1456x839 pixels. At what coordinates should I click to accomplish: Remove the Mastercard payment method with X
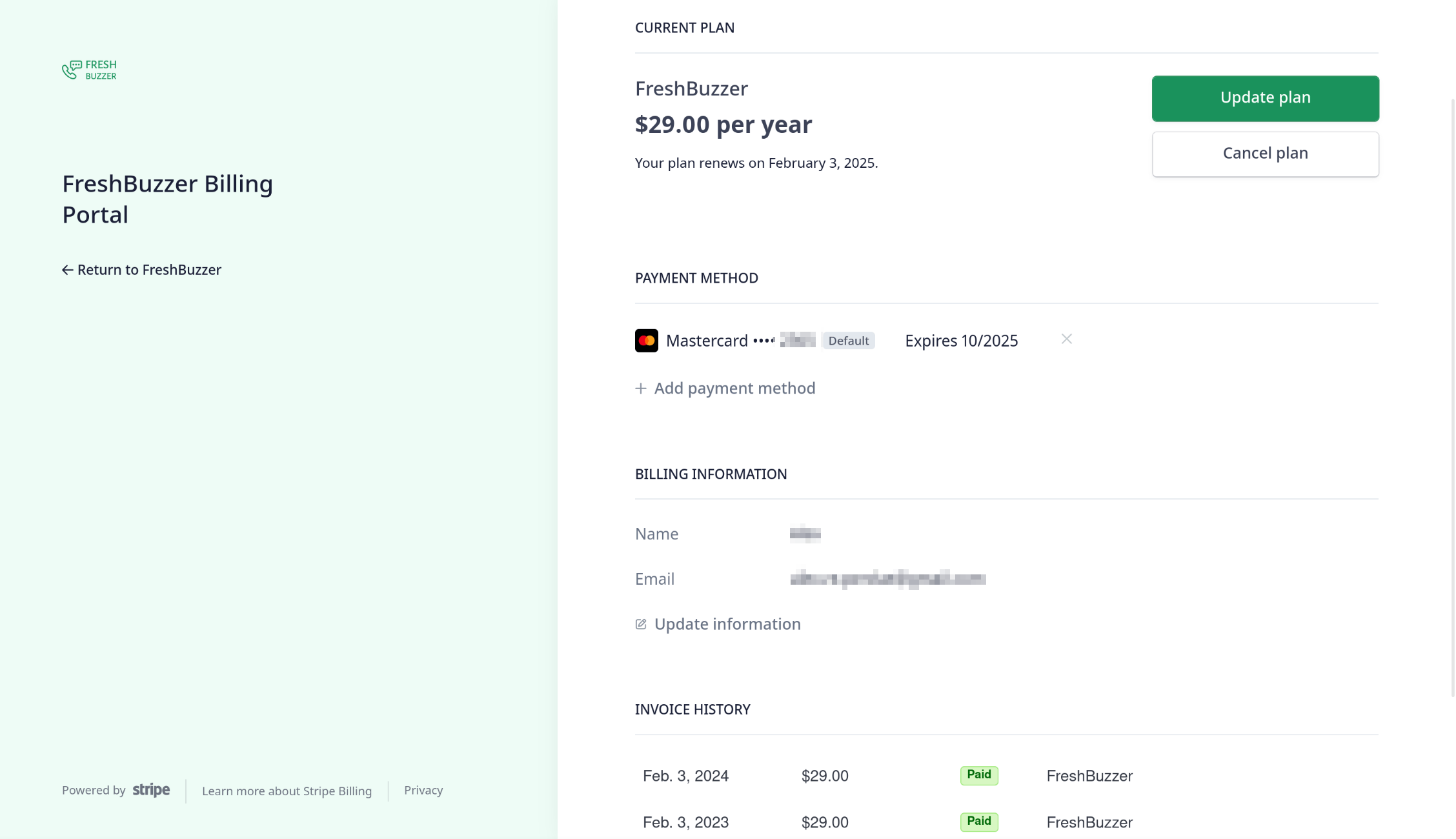tap(1066, 339)
